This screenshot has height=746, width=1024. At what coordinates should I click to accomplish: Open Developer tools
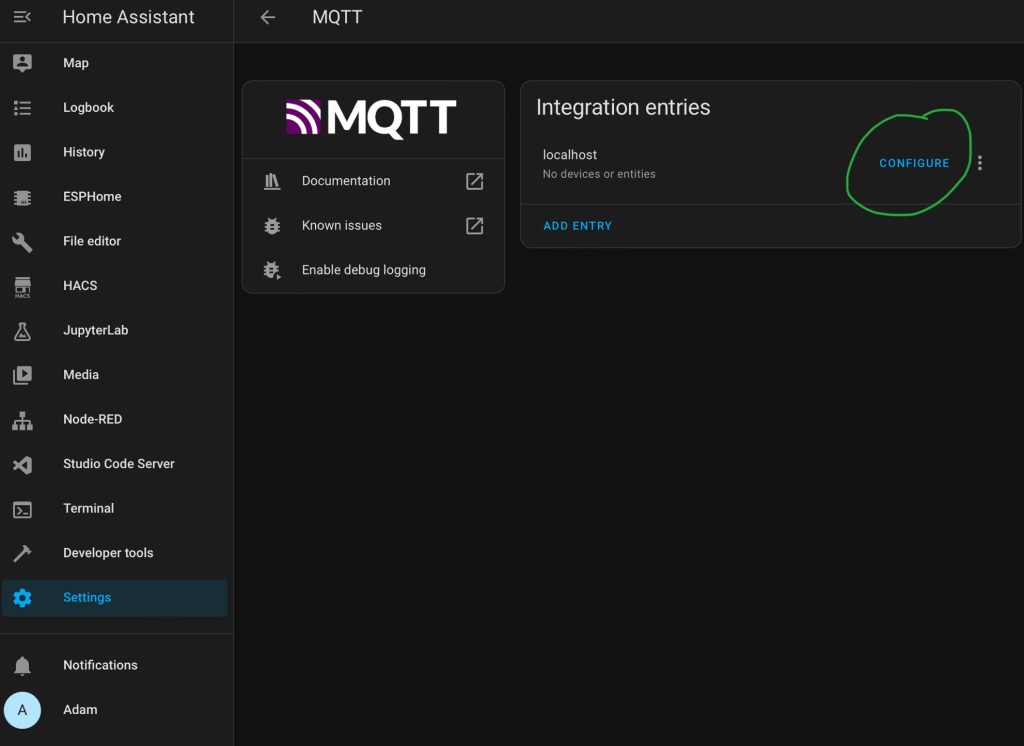coord(107,552)
